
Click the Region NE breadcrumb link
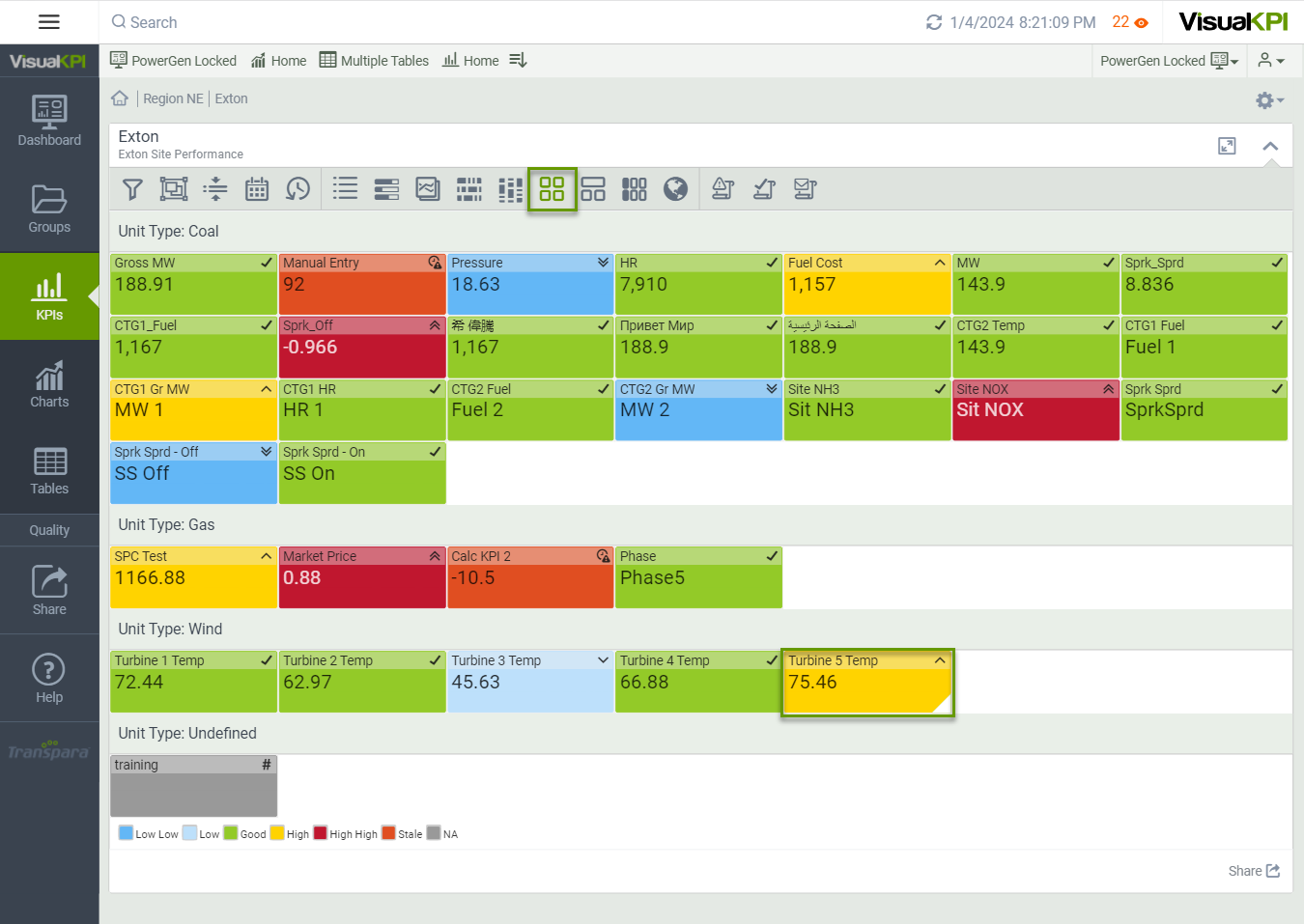pos(173,98)
